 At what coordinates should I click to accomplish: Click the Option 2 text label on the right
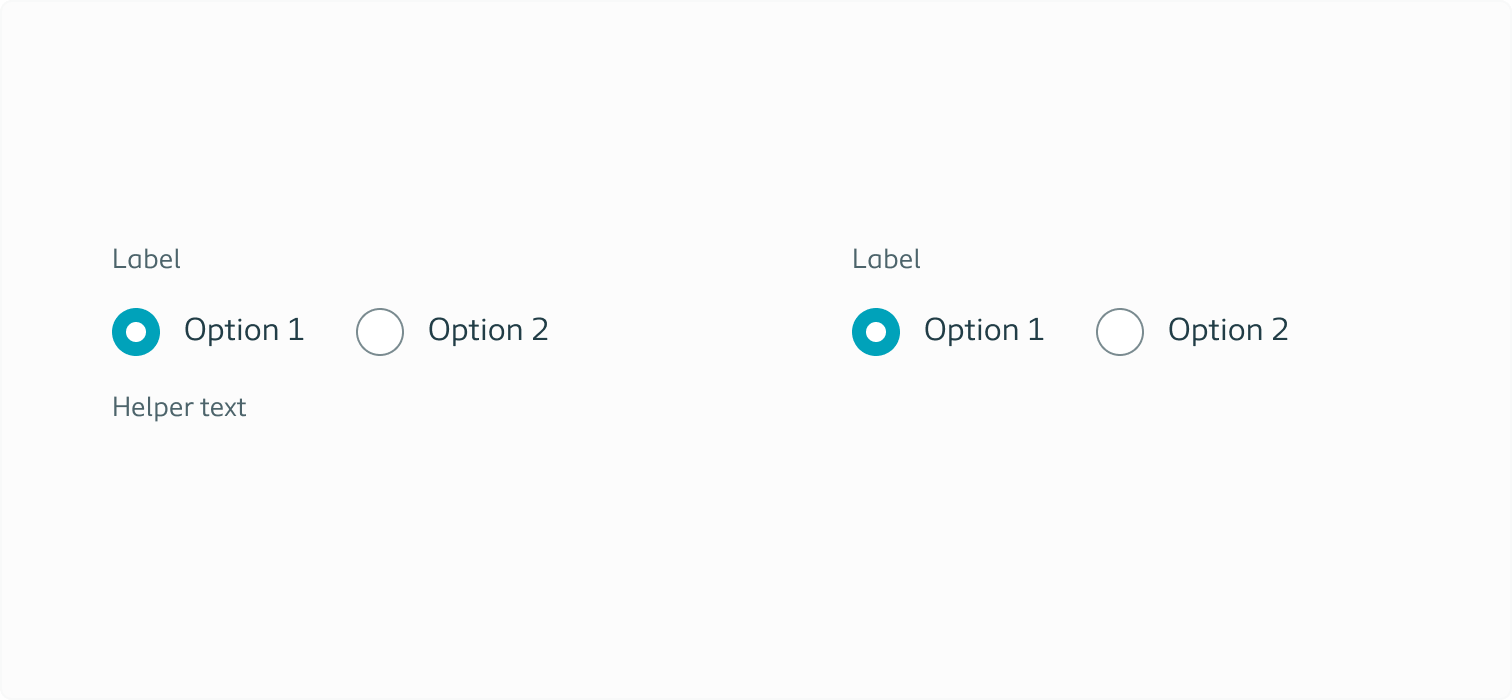click(1227, 330)
